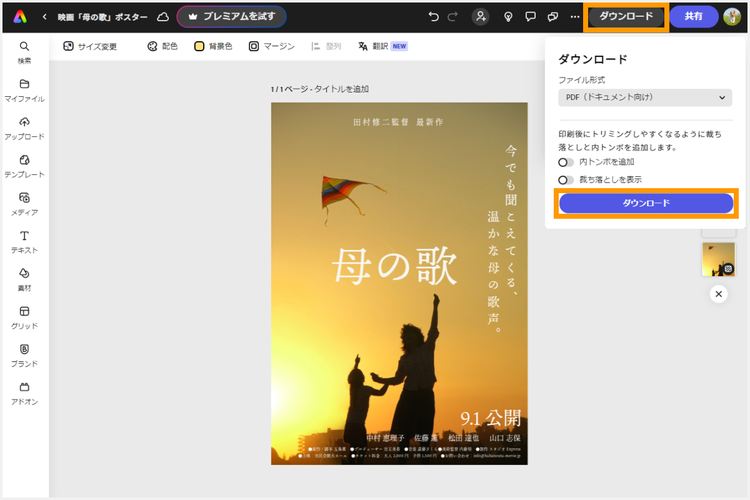Click the top bar ダウンロード button

[626, 17]
